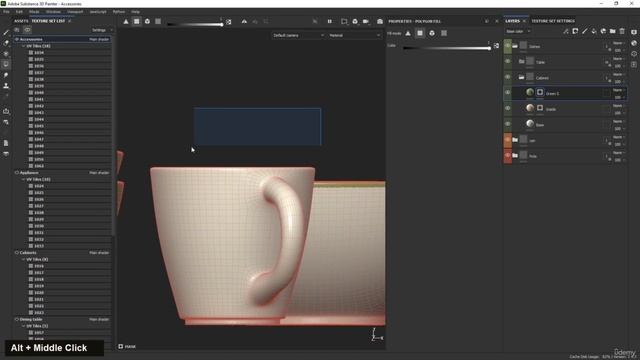Viewport: 640px width, 360px height.
Task: Toggle visibility of the Inside layer
Action: pyautogui.click(x=508, y=109)
